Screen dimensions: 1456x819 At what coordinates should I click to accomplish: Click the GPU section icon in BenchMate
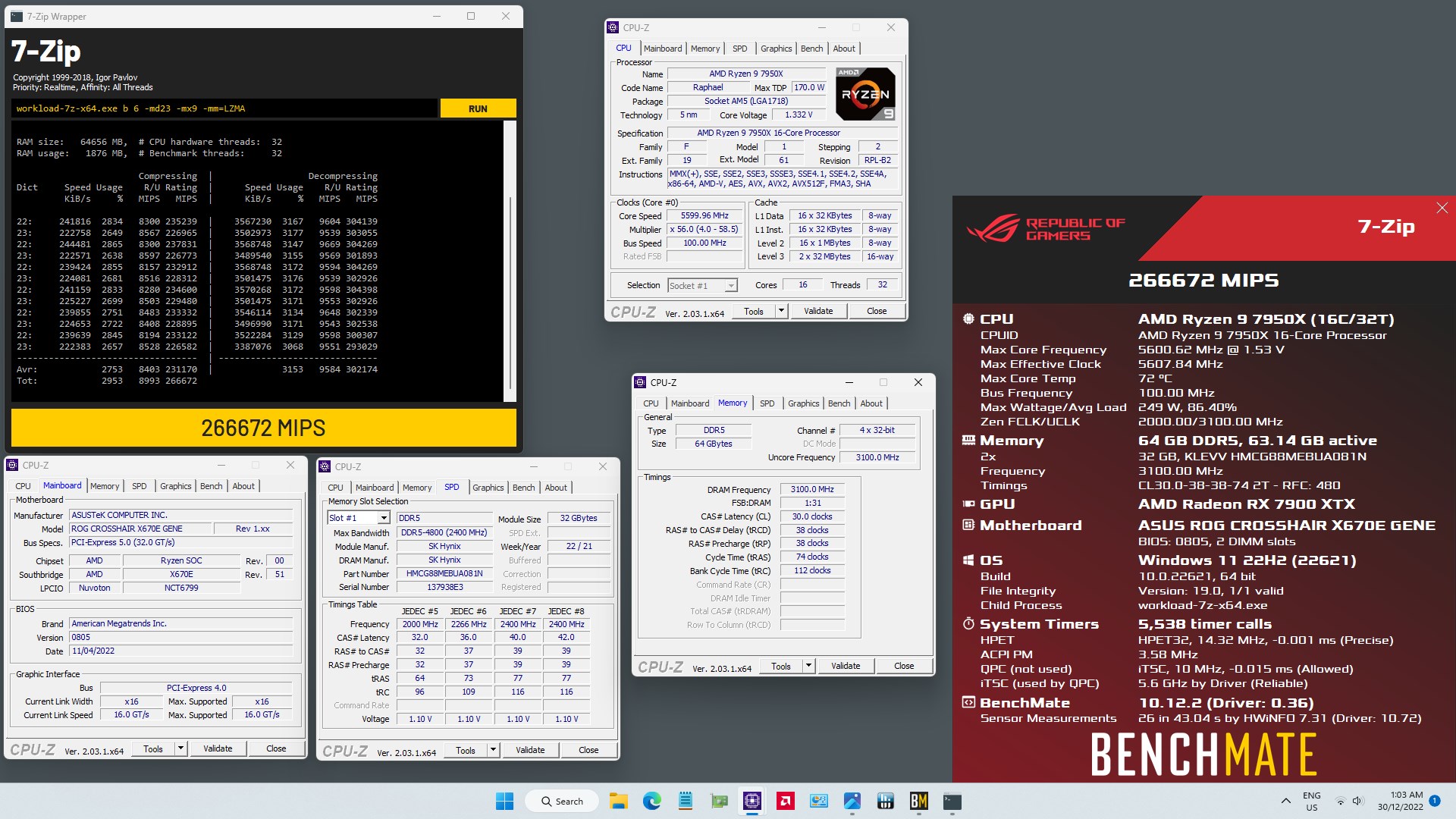pos(968,504)
